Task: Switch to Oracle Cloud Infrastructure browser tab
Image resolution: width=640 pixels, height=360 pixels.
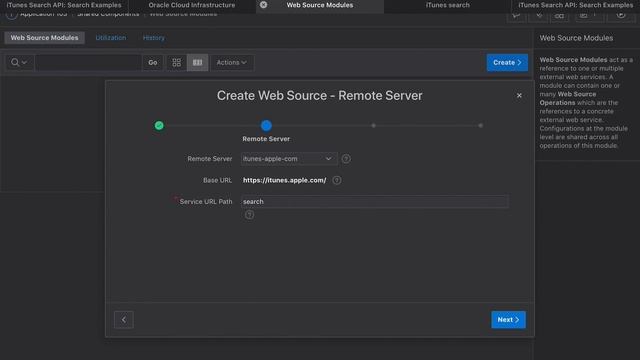Action: pos(192,5)
